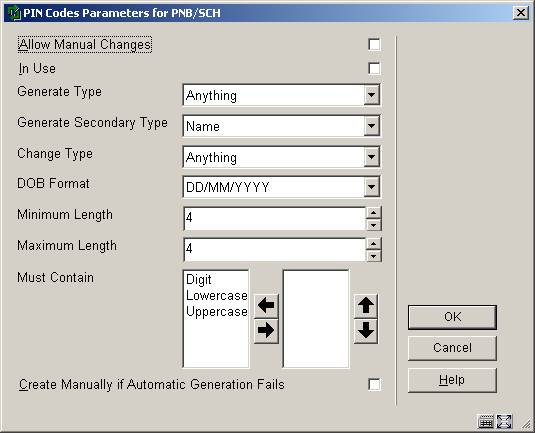Click the application icon in title bar
Image resolution: width=535 pixels, height=433 pixels.
pos(14,13)
